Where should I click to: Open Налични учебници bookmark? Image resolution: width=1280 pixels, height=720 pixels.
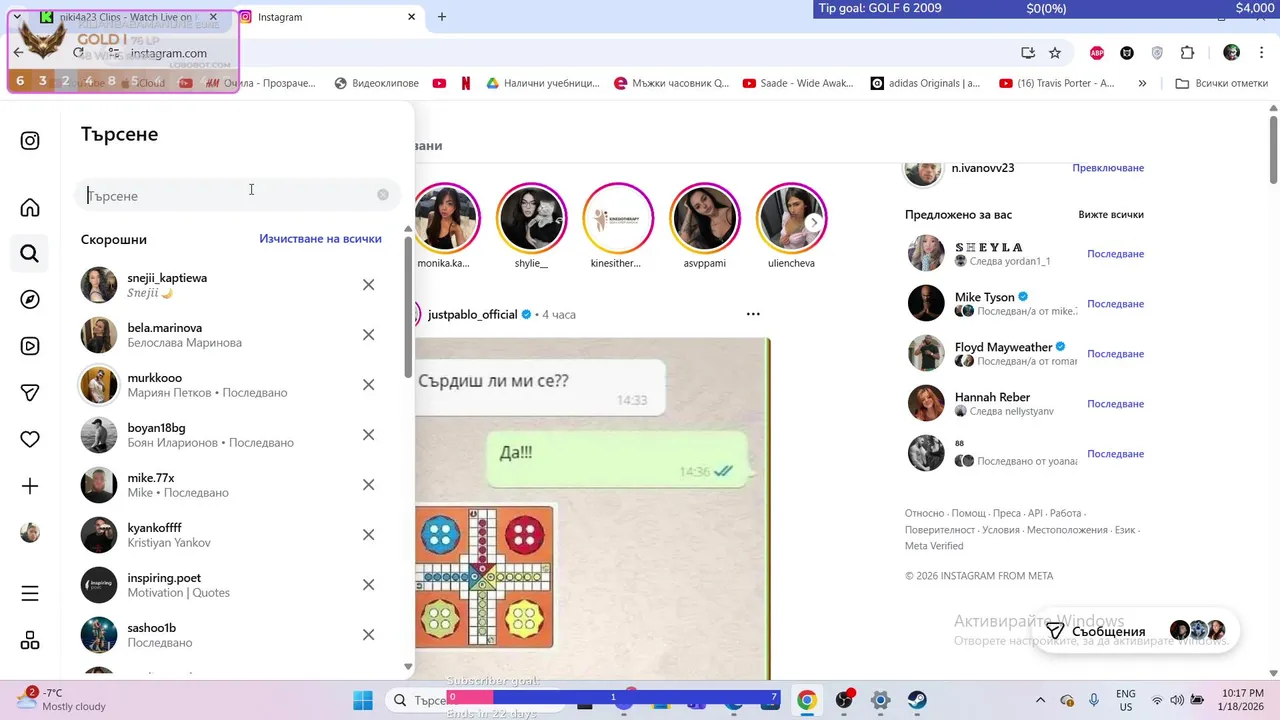click(x=543, y=84)
